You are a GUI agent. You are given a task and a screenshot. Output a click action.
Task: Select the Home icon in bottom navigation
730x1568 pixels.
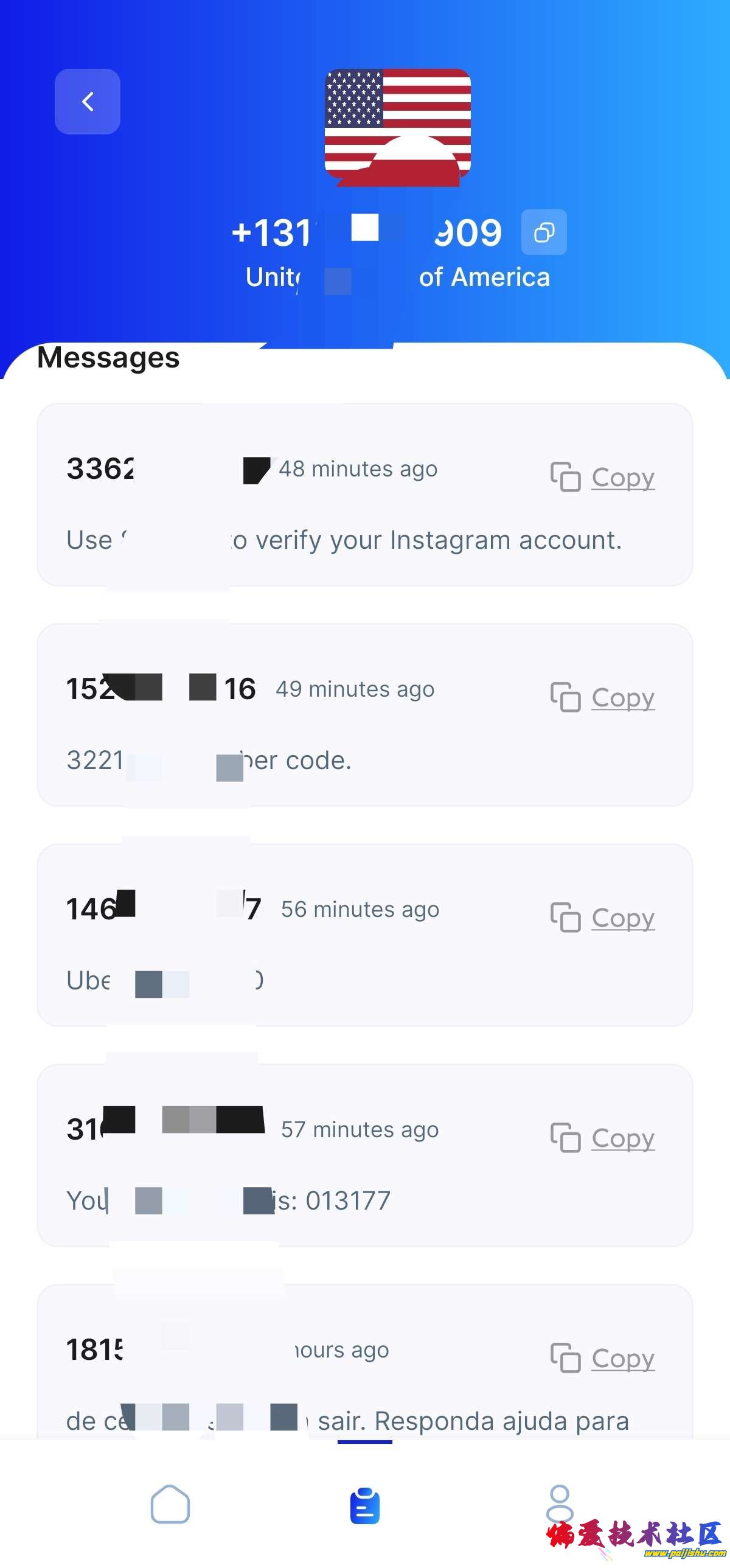click(171, 1506)
